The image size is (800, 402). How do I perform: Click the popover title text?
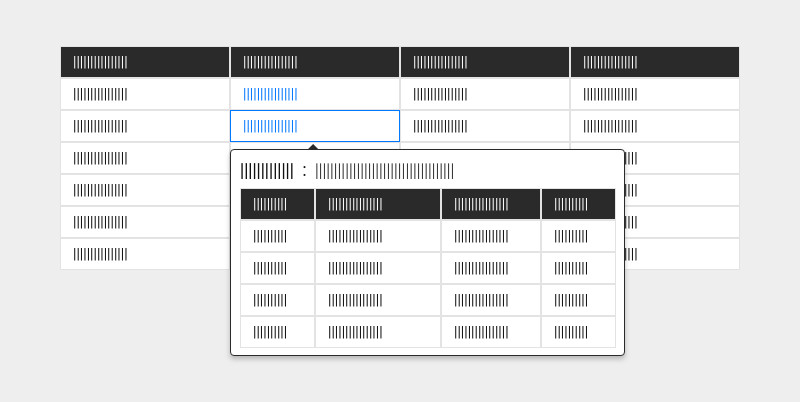click(267, 171)
